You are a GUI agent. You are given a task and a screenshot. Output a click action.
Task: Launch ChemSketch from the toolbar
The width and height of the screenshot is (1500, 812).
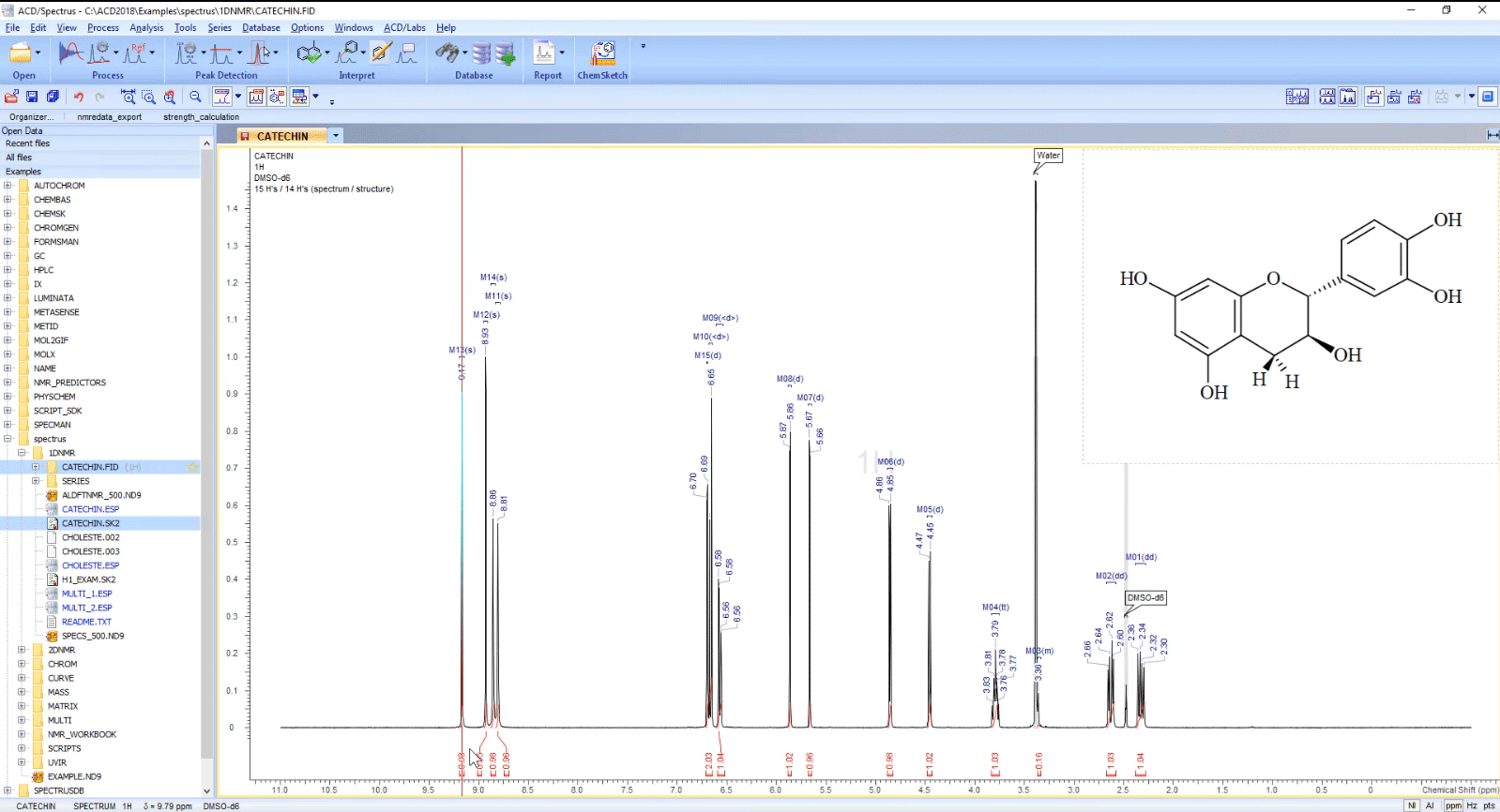coord(603,53)
